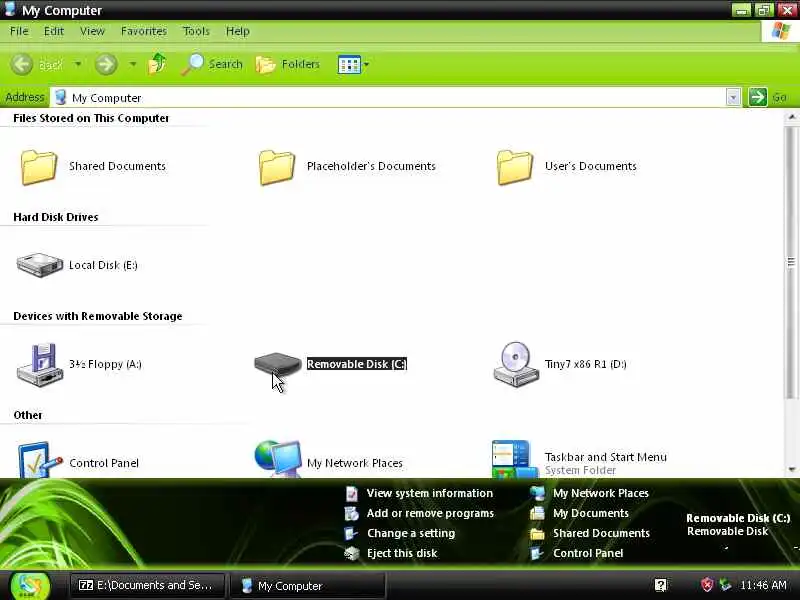Click the Up folder icon
800x600 pixels.
[x=157, y=64]
